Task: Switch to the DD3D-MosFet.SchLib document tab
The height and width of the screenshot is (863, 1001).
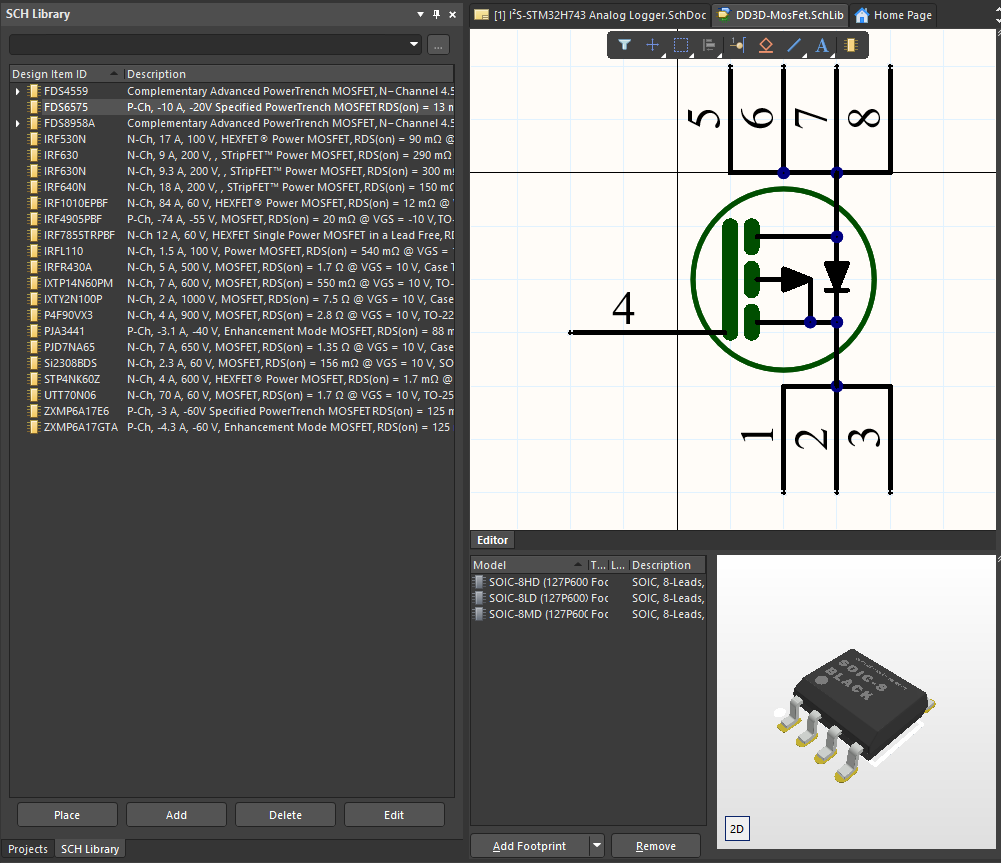Action: pos(781,15)
